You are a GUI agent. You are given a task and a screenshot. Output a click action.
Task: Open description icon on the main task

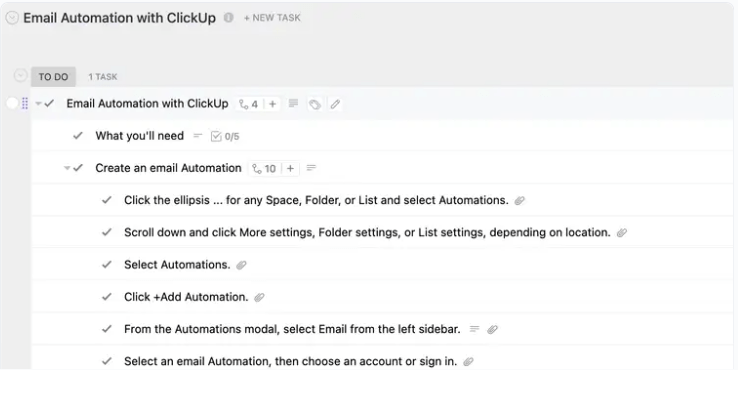[x=293, y=103]
